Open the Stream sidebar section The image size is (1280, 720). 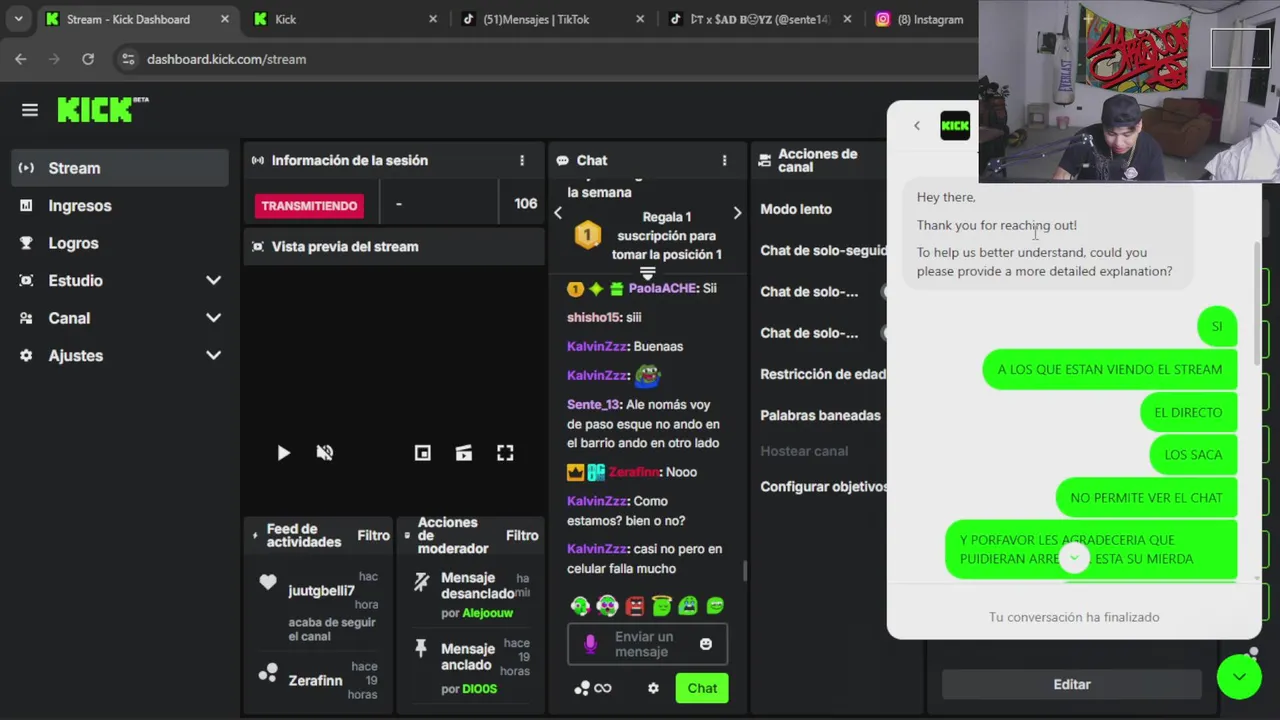121,168
